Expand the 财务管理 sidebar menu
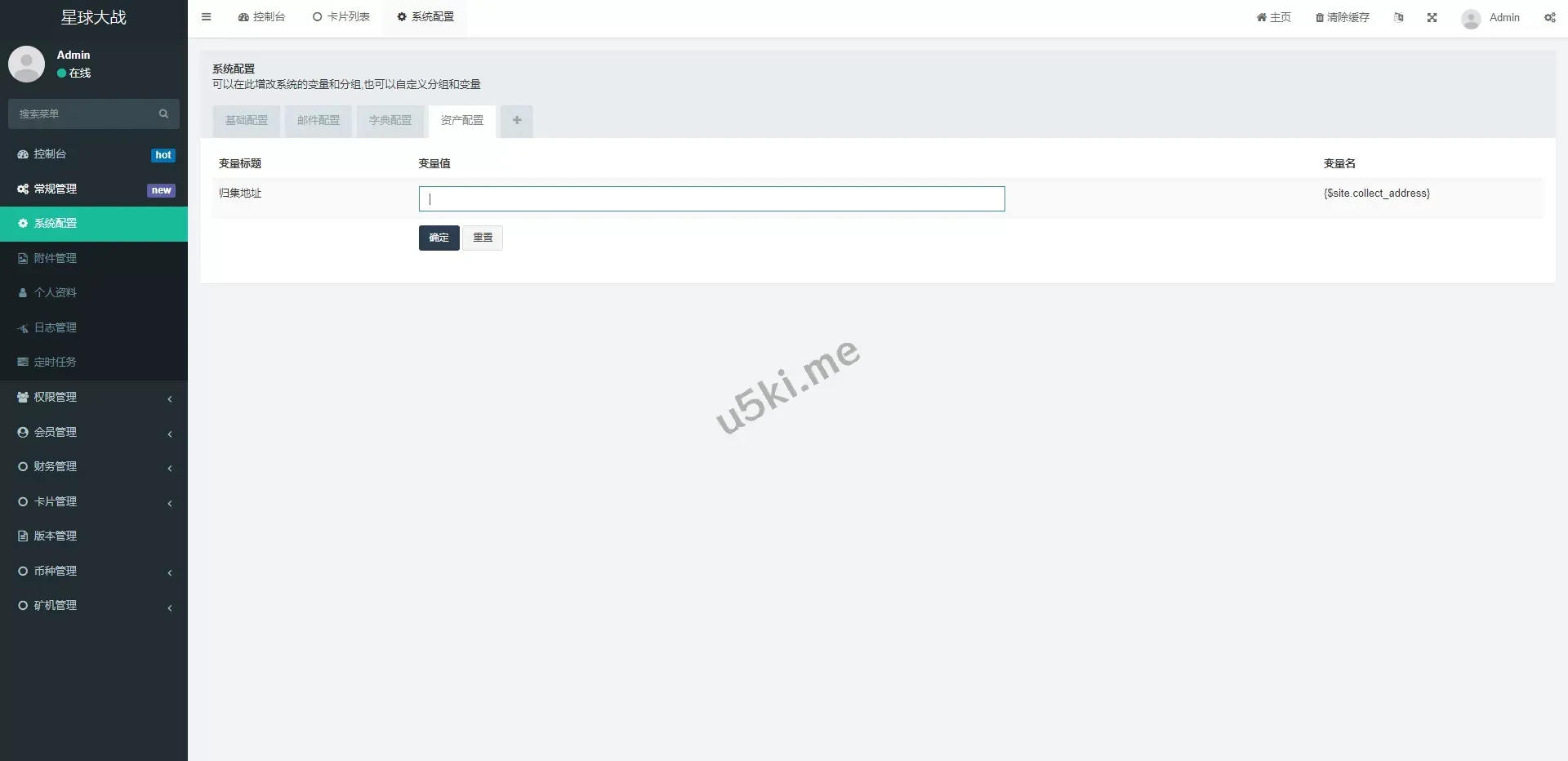Viewport: 1568px width, 761px height. (x=94, y=467)
